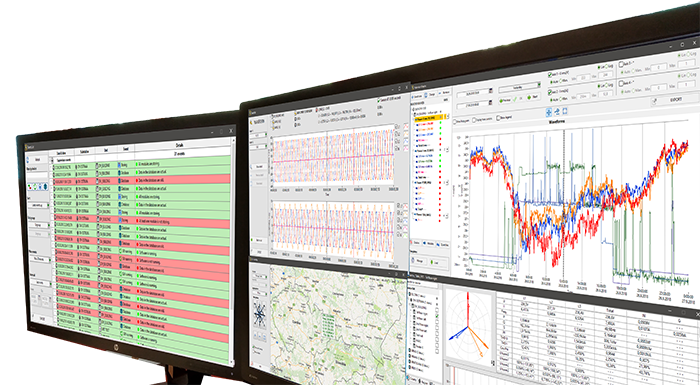Click the EXPORT button
The height and width of the screenshot is (385, 700).
675,99
